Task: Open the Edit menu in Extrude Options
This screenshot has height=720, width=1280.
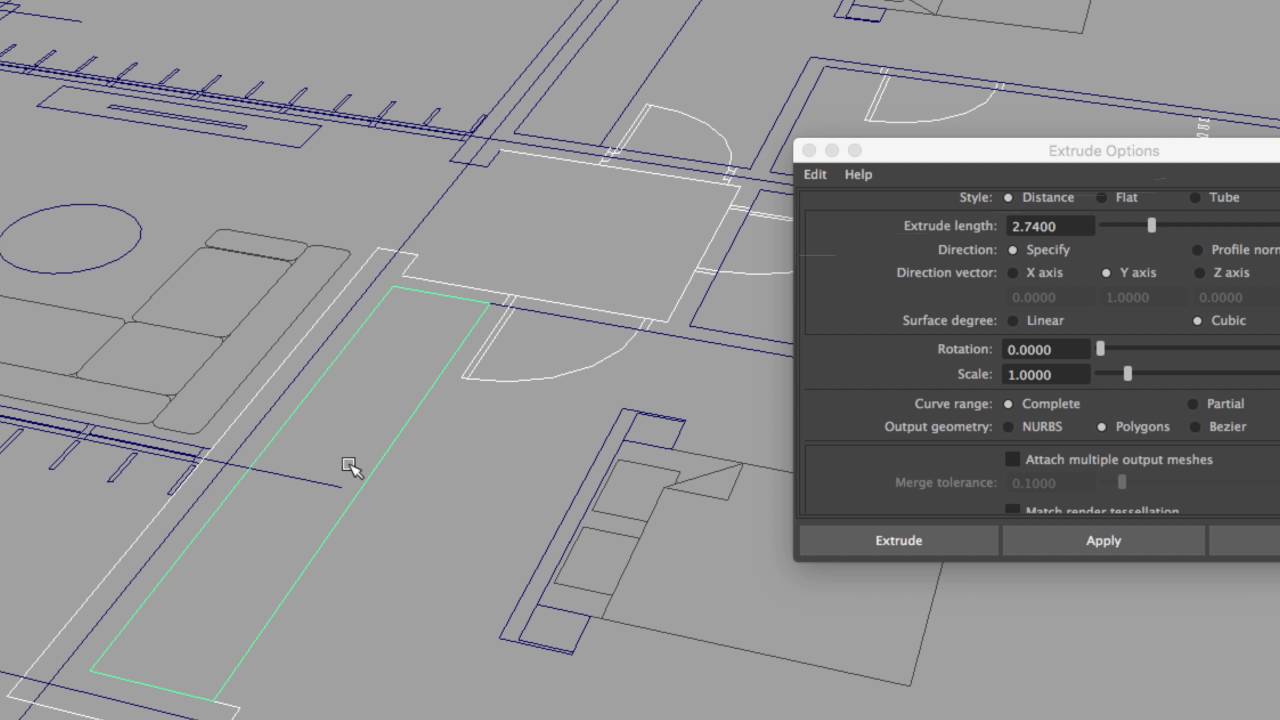Action: point(815,174)
